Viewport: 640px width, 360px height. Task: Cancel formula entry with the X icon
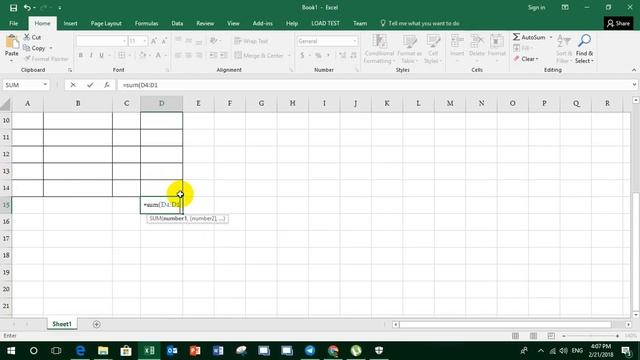73,85
